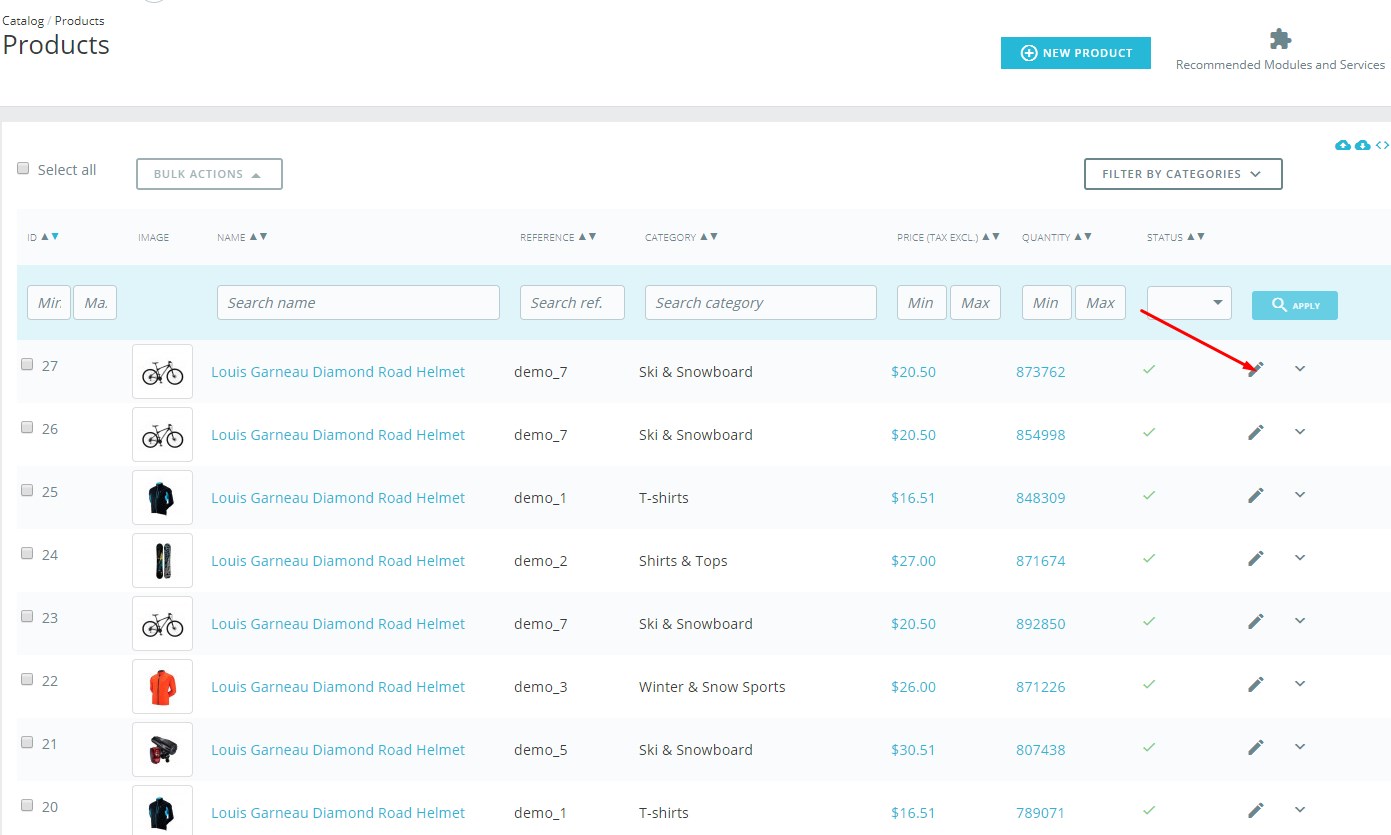This screenshot has height=835, width=1391.
Task: Tick the checkbox for product 27
Action: coord(27,365)
